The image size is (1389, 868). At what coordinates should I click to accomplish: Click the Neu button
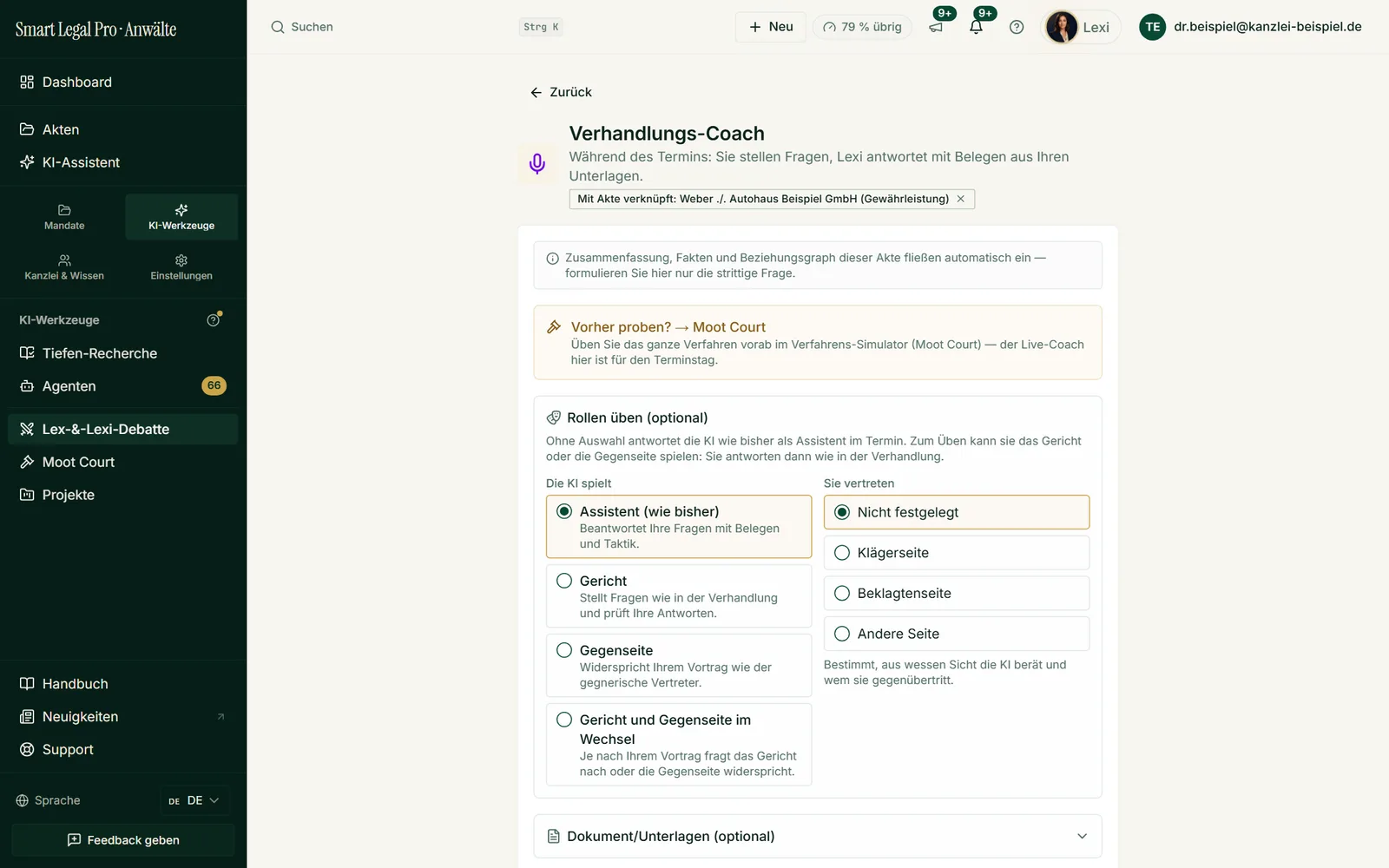click(771, 27)
